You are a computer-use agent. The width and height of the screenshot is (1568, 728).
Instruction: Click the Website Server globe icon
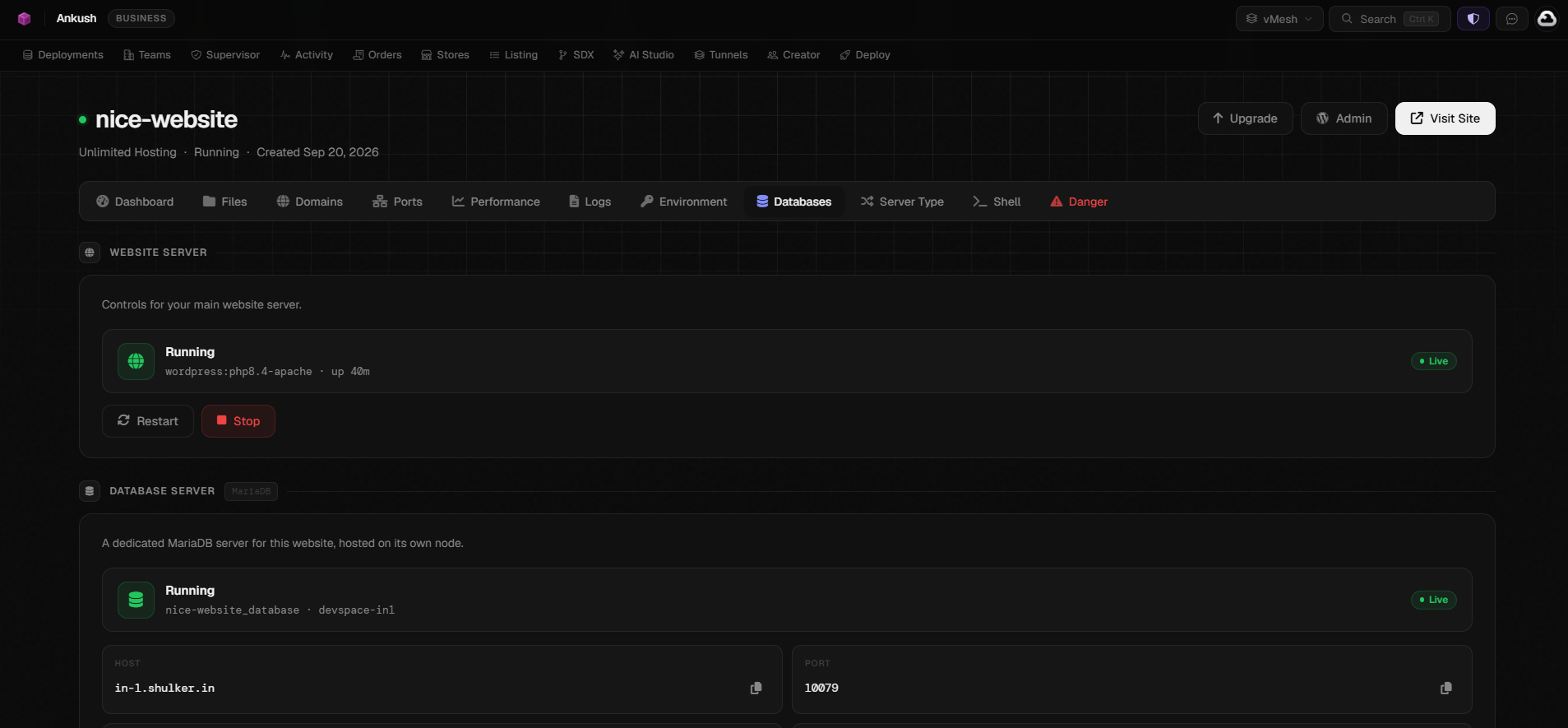[x=90, y=253]
